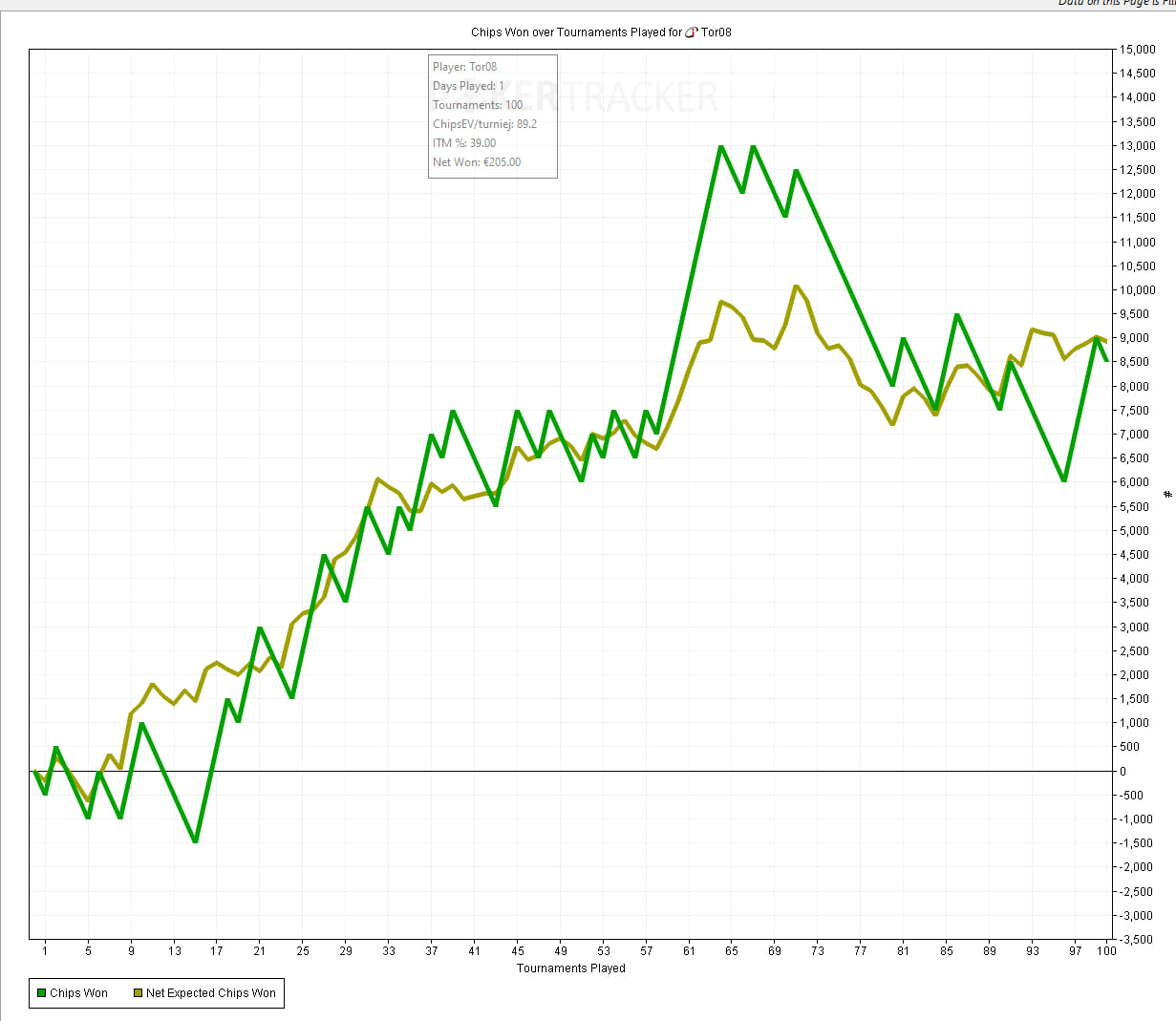The width and height of the screenshot is (1176, 1021).
Task: Click the green Chips Won legend swatch
Action: coord(41,993)
